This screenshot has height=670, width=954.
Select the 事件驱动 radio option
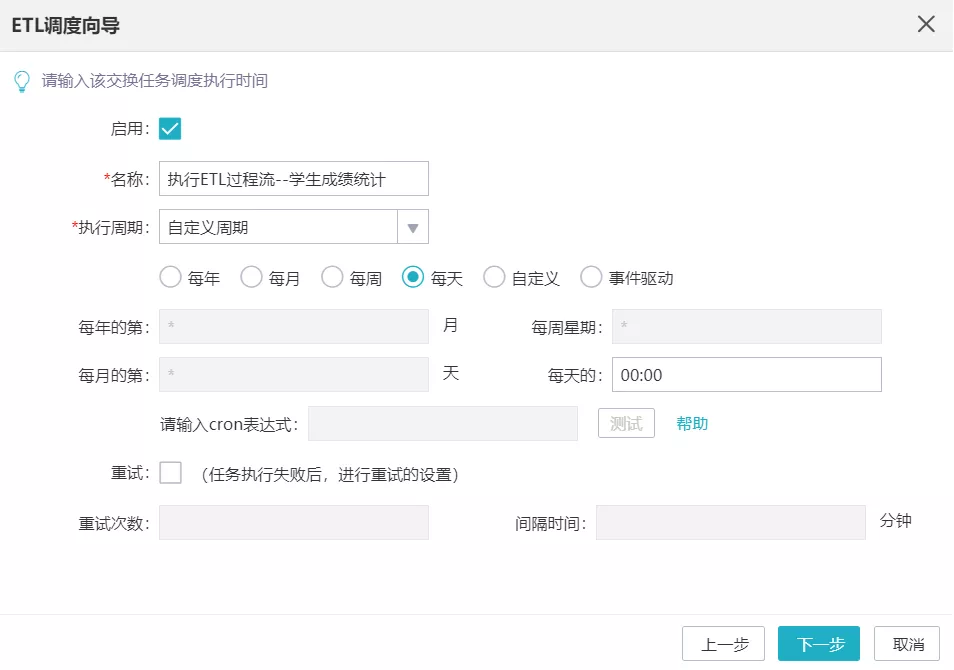tap(591, 278)
